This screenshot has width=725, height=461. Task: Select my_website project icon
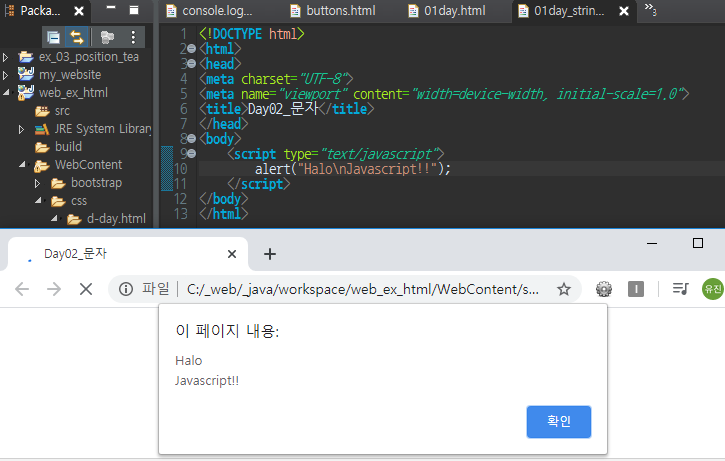26,74
